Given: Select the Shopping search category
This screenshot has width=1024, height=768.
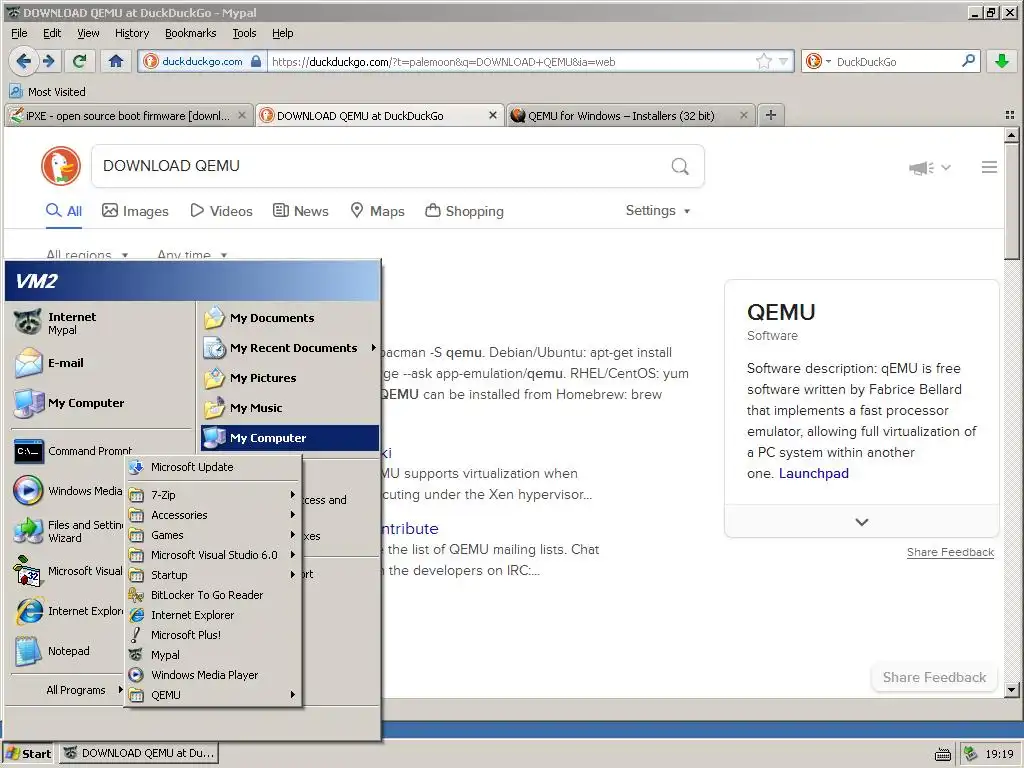Looking at the screenshot, I should pos(464,211).
